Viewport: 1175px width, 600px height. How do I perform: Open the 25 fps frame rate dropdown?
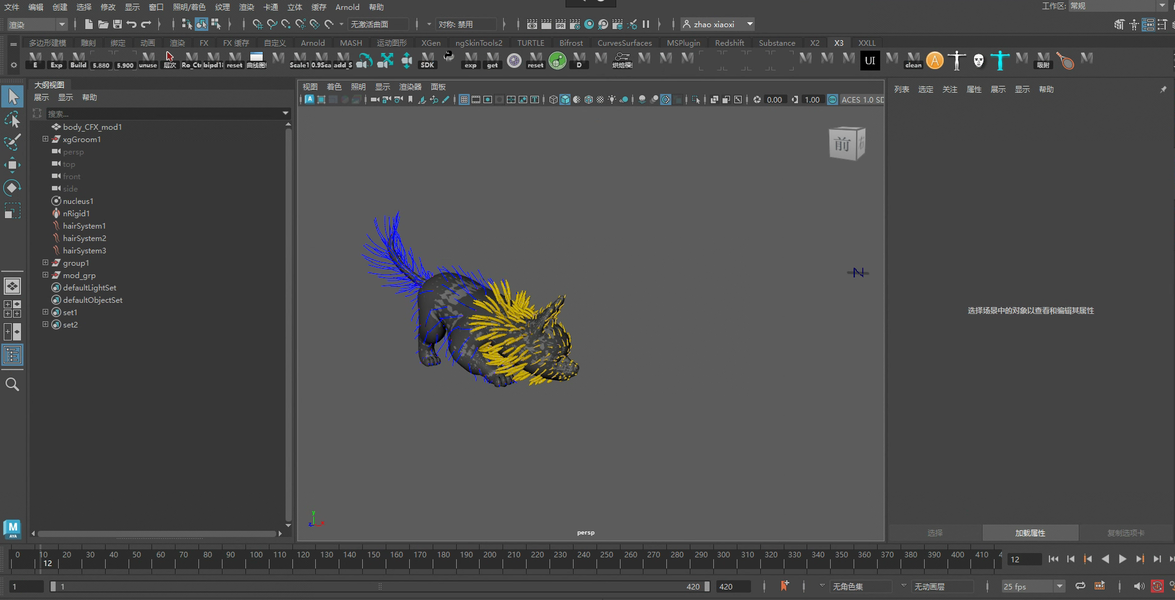coord(1033,586)
